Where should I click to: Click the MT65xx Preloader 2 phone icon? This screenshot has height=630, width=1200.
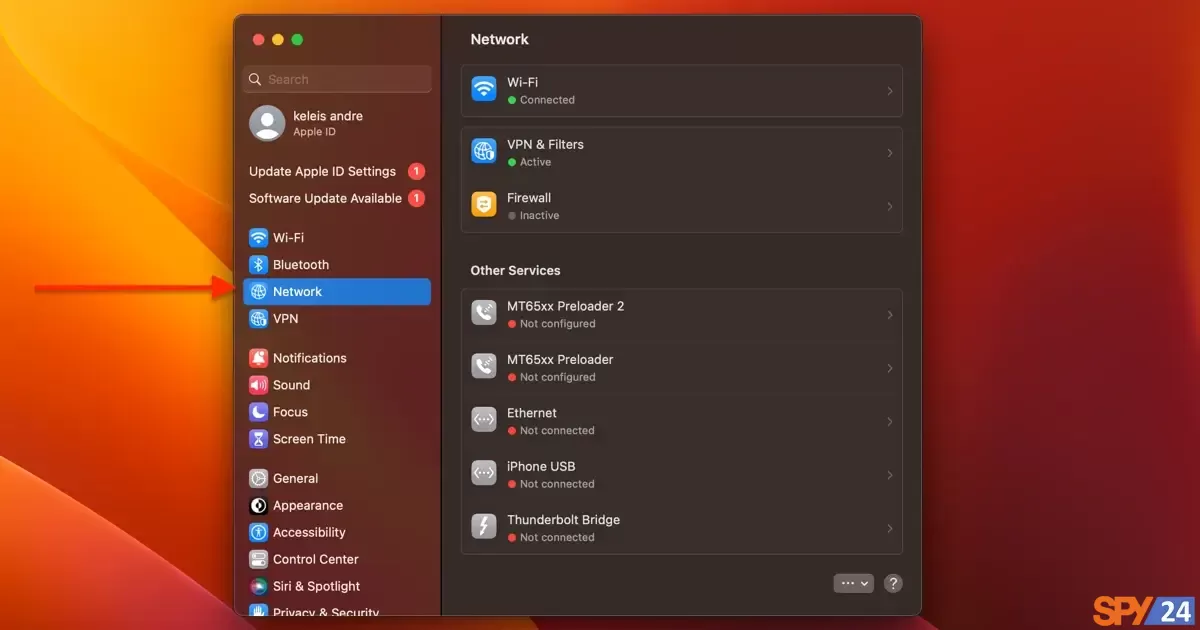tap(484, 314)
